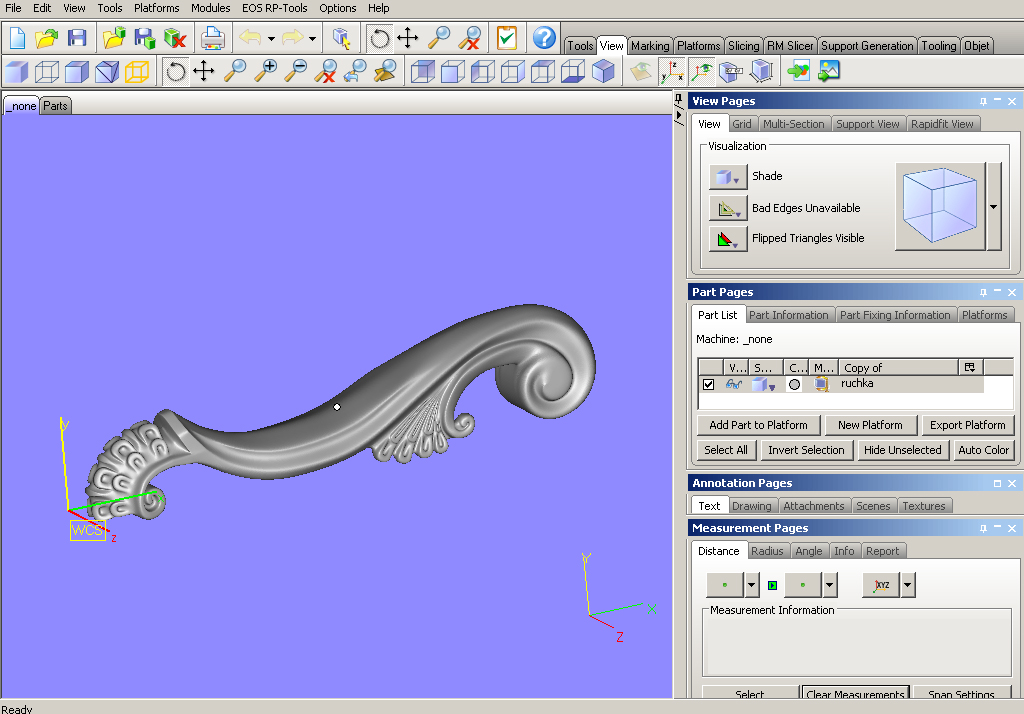The image size is (1024, 714).
Task: Expand the arrow beside the view cube preview
Action: [993, 206]
